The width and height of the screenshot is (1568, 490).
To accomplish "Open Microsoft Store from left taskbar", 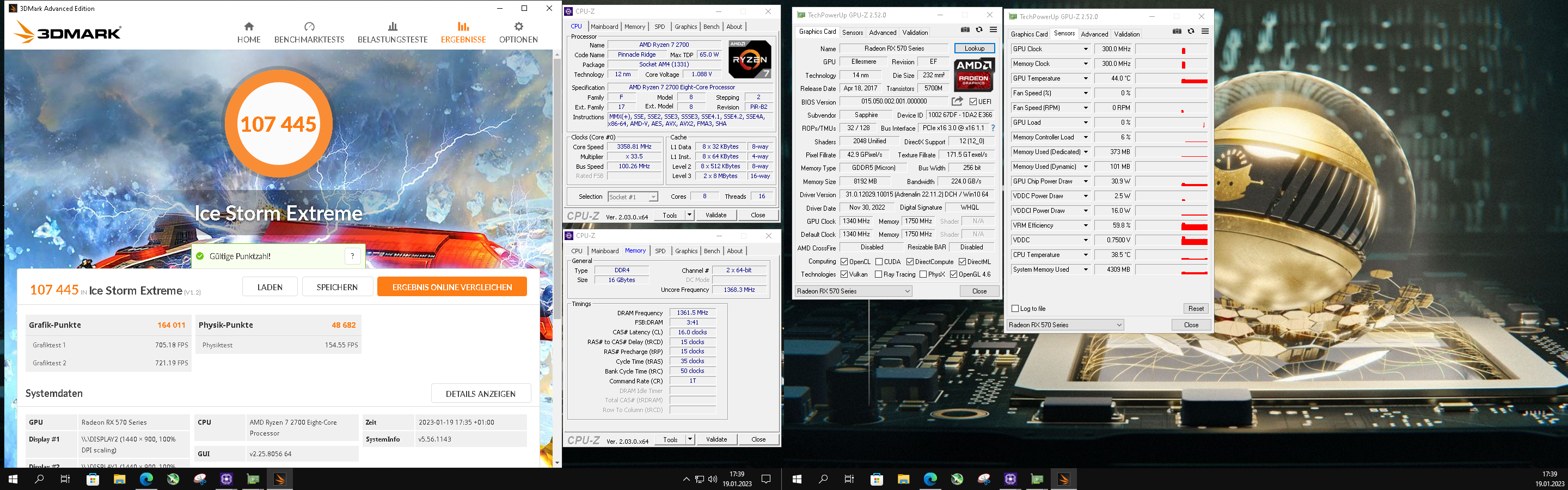I will (93, 479).
